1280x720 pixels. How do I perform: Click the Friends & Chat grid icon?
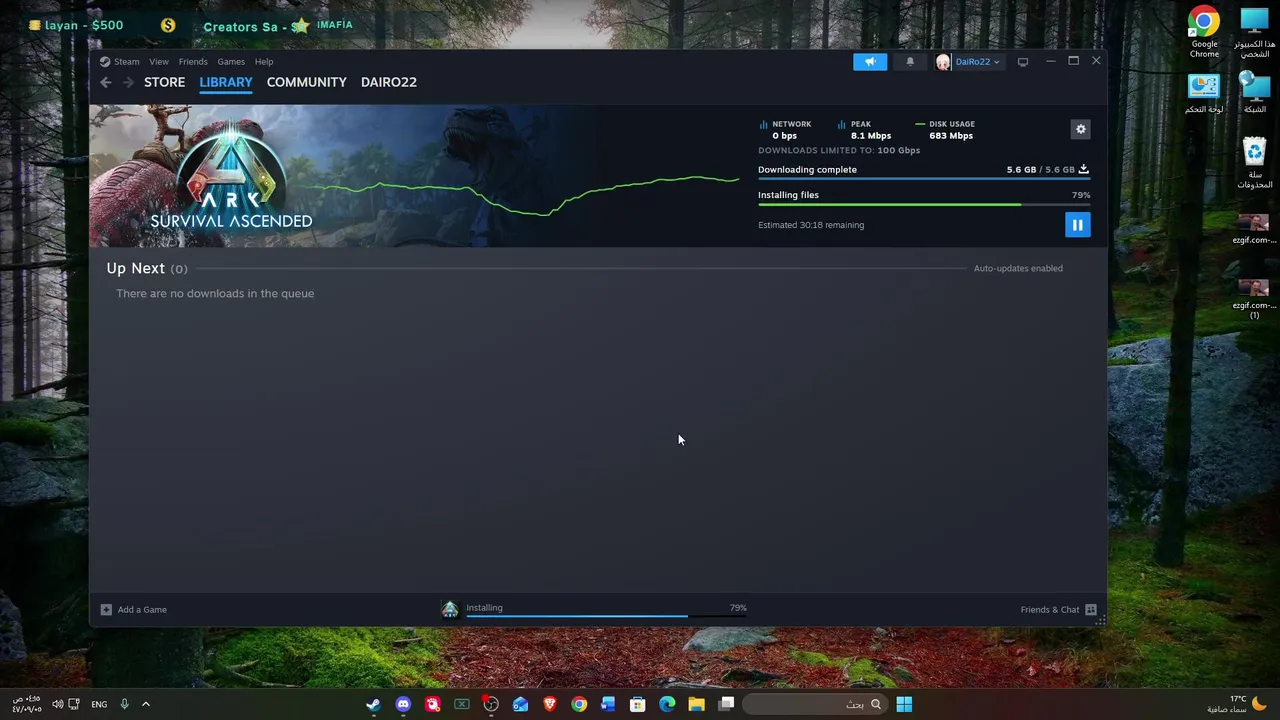[1091, 610]
